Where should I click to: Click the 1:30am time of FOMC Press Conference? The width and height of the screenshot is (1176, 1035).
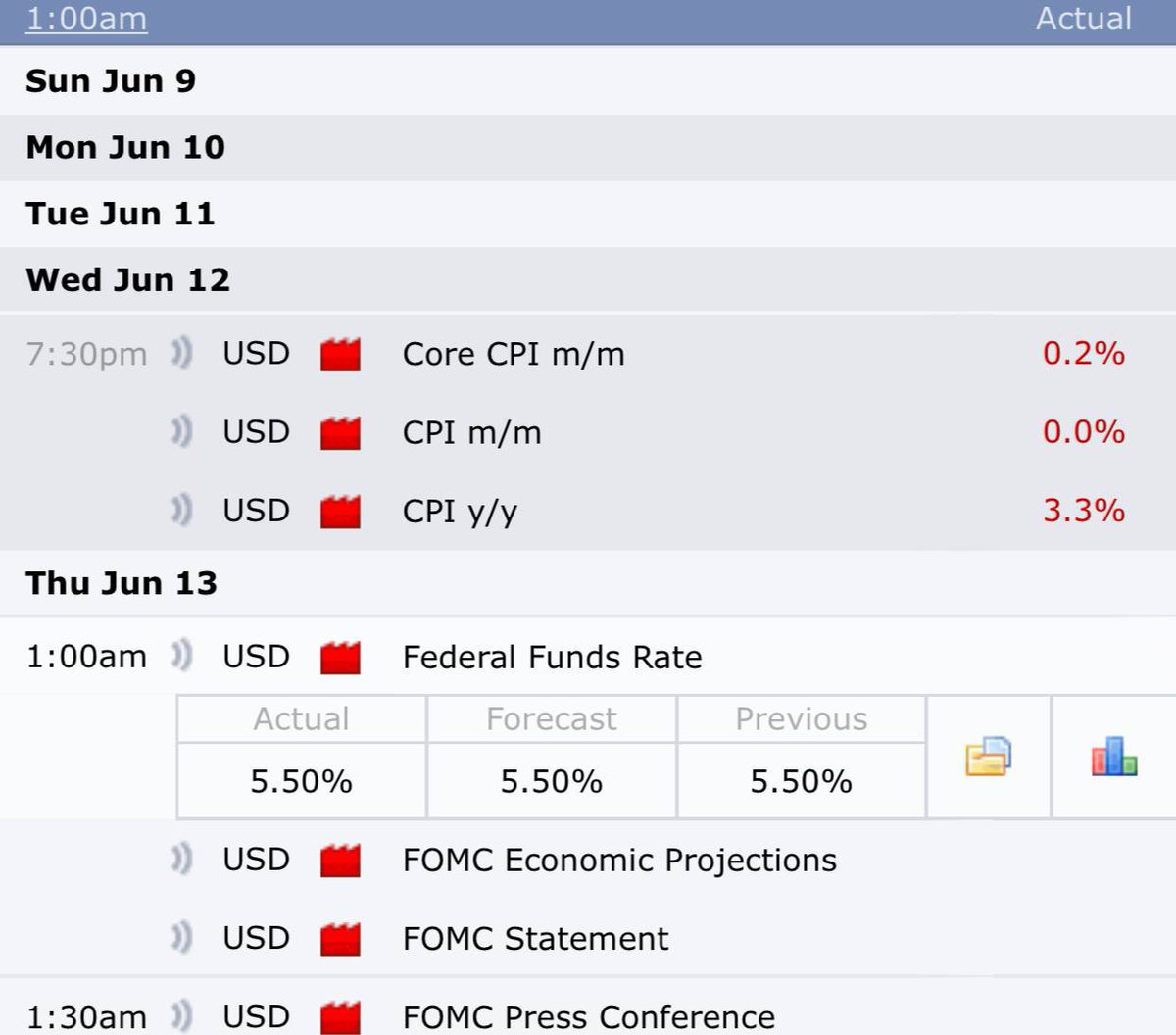click(86, 1016)
